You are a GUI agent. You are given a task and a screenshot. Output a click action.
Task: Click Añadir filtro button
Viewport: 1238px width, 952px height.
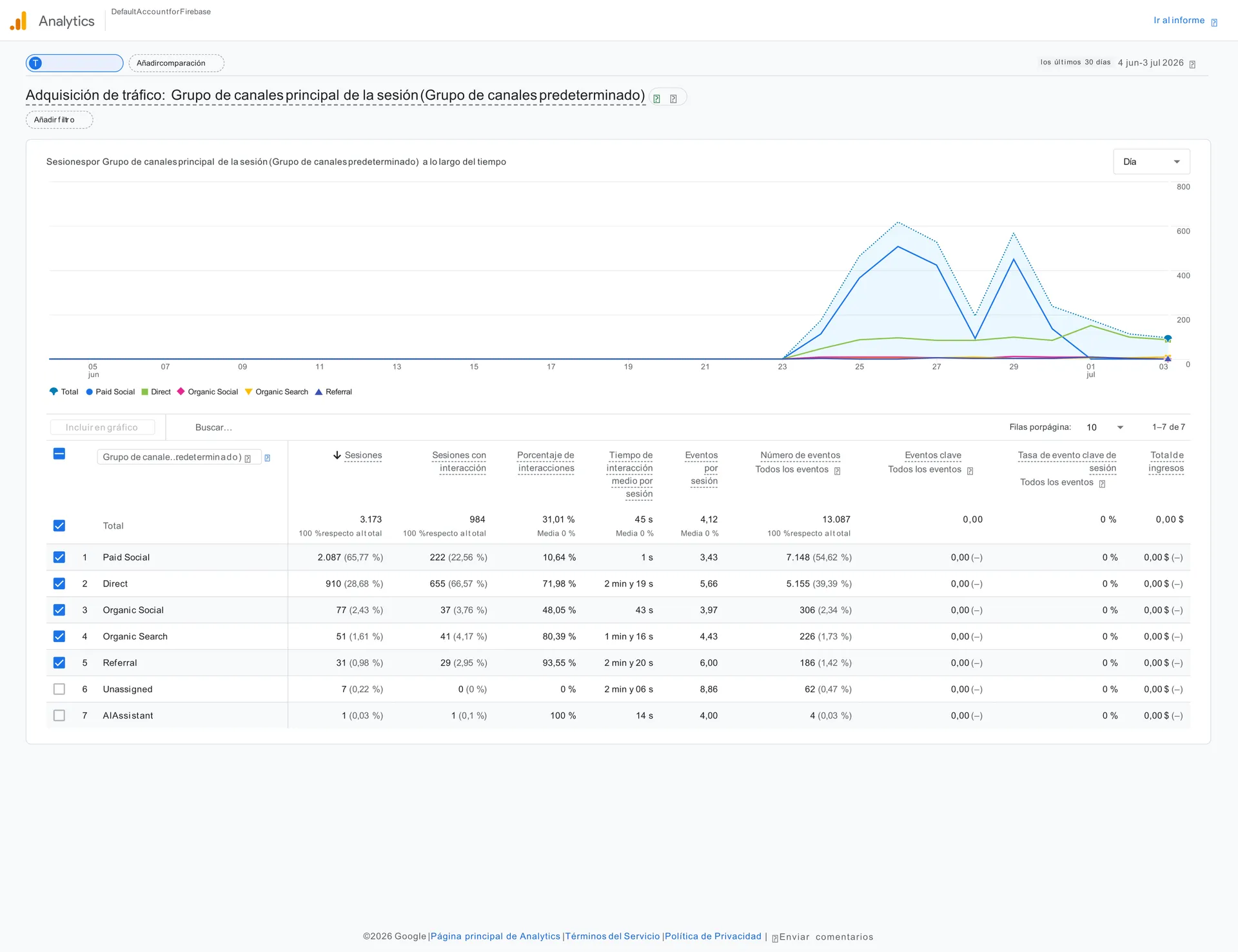coord(59,120)
